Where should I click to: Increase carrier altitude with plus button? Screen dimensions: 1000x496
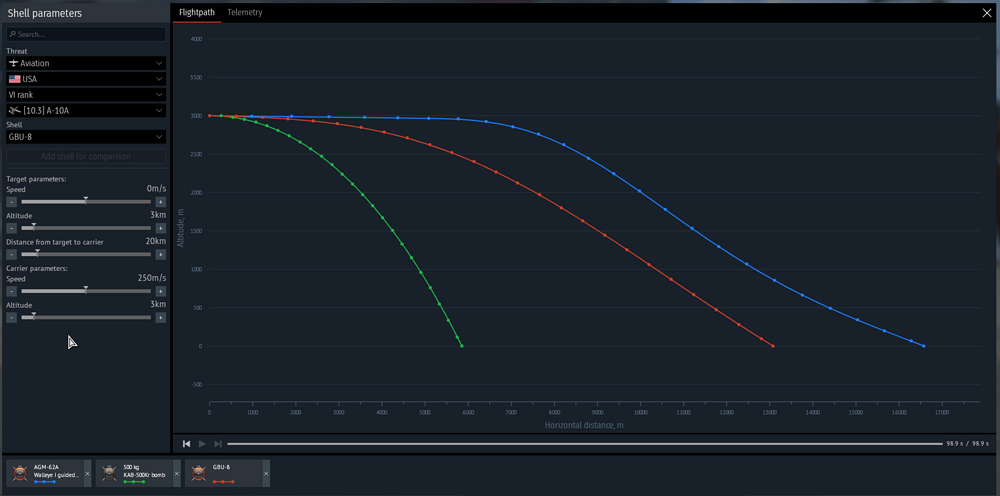(161, 317)
